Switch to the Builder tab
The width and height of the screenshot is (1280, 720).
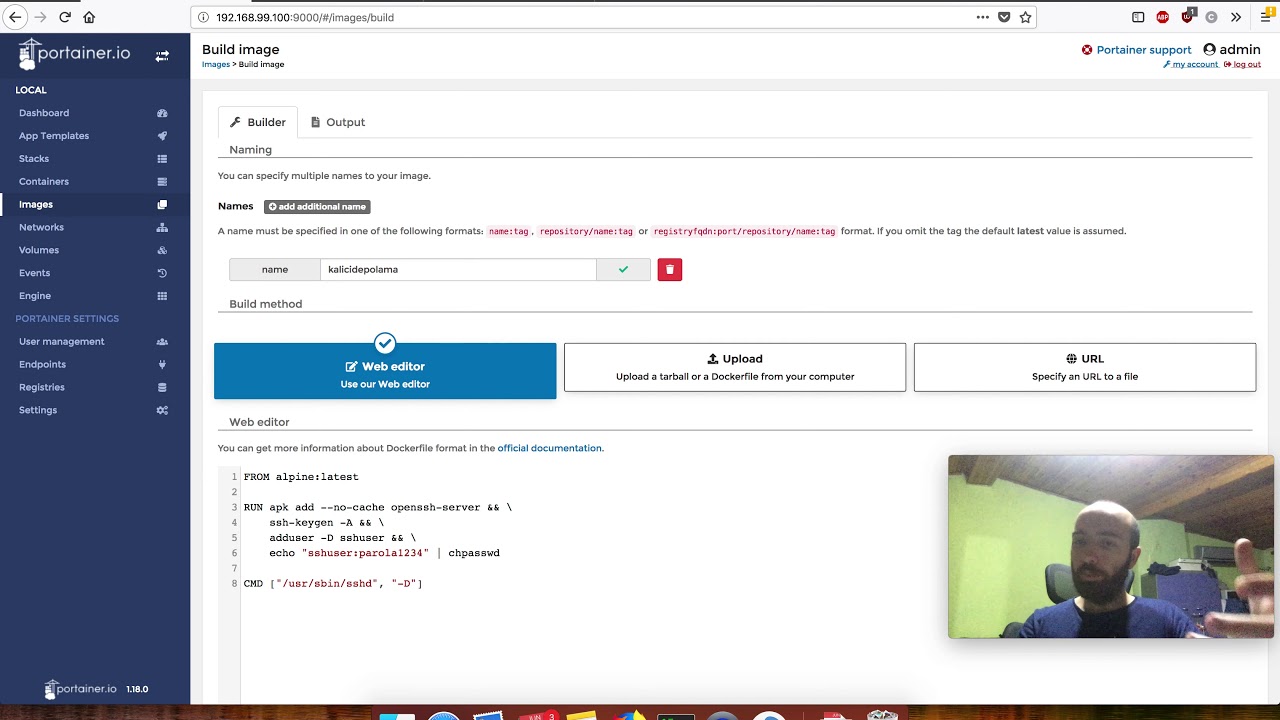(258, 122)
